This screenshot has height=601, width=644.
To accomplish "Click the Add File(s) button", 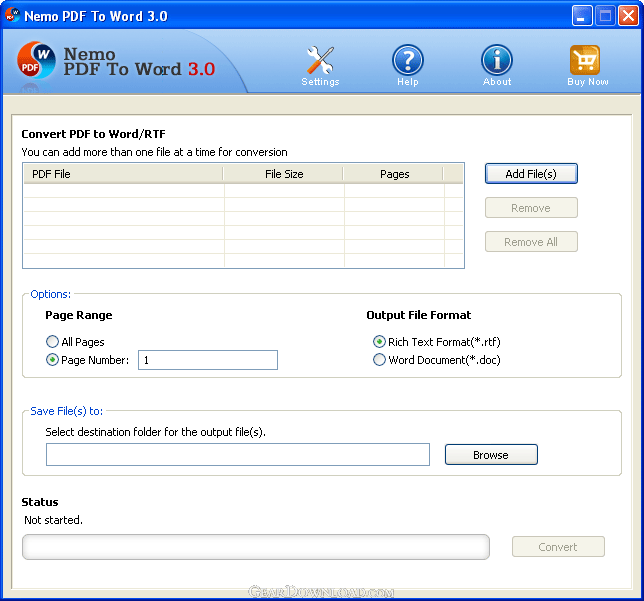I will (x=531, y=174).
